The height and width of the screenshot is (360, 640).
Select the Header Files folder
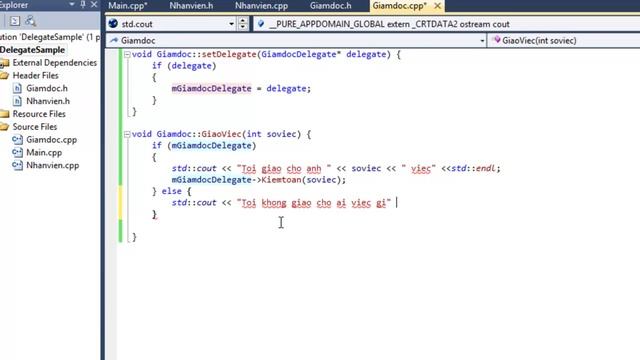(x=36, y=76)
